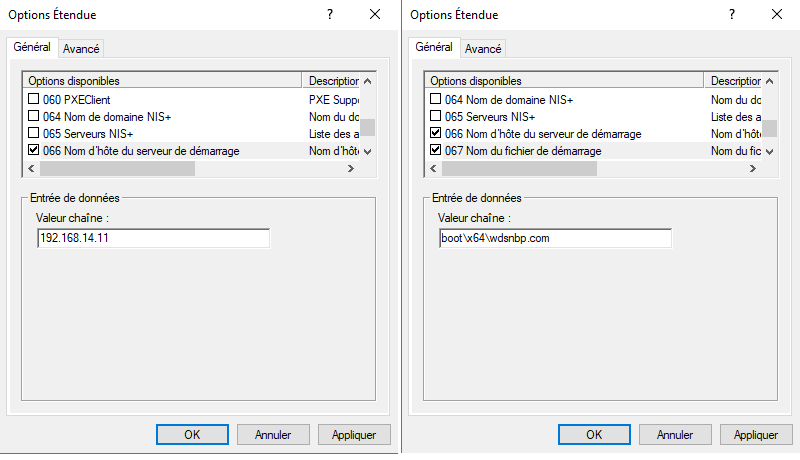Screen dimensions: 800x460
Task: Click the field containing 192.168.14.11
Action: 152,238
